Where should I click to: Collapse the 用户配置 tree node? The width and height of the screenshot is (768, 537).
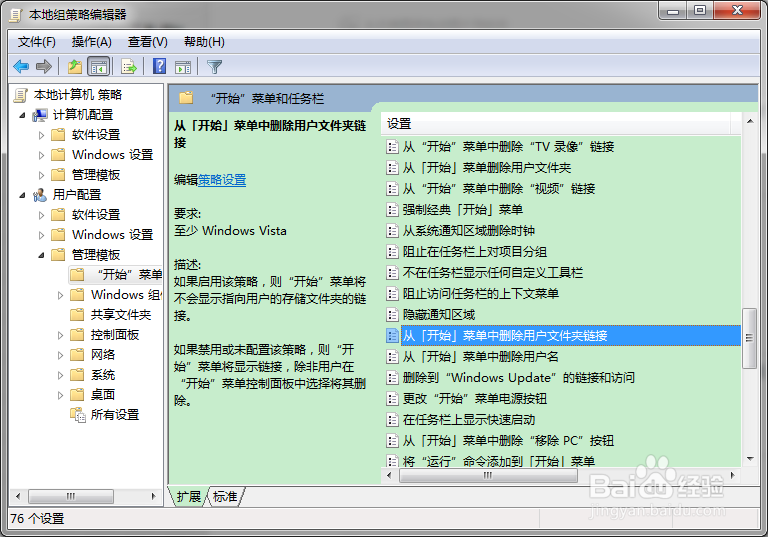[x=23, y=195]
